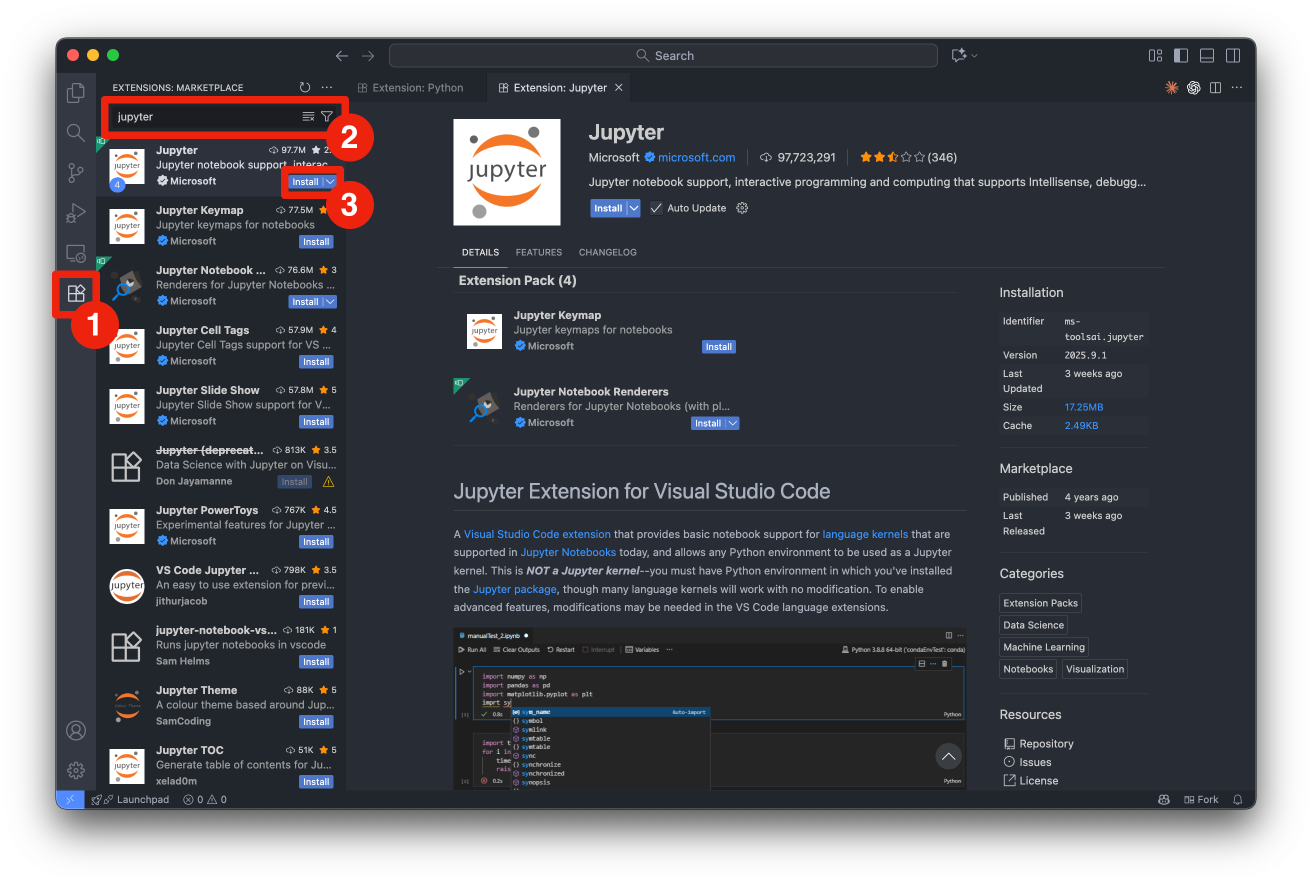The image size is (1312, 883).
Task: Toggle the Auto Update checkbox
Action: [x=657, y=208]
